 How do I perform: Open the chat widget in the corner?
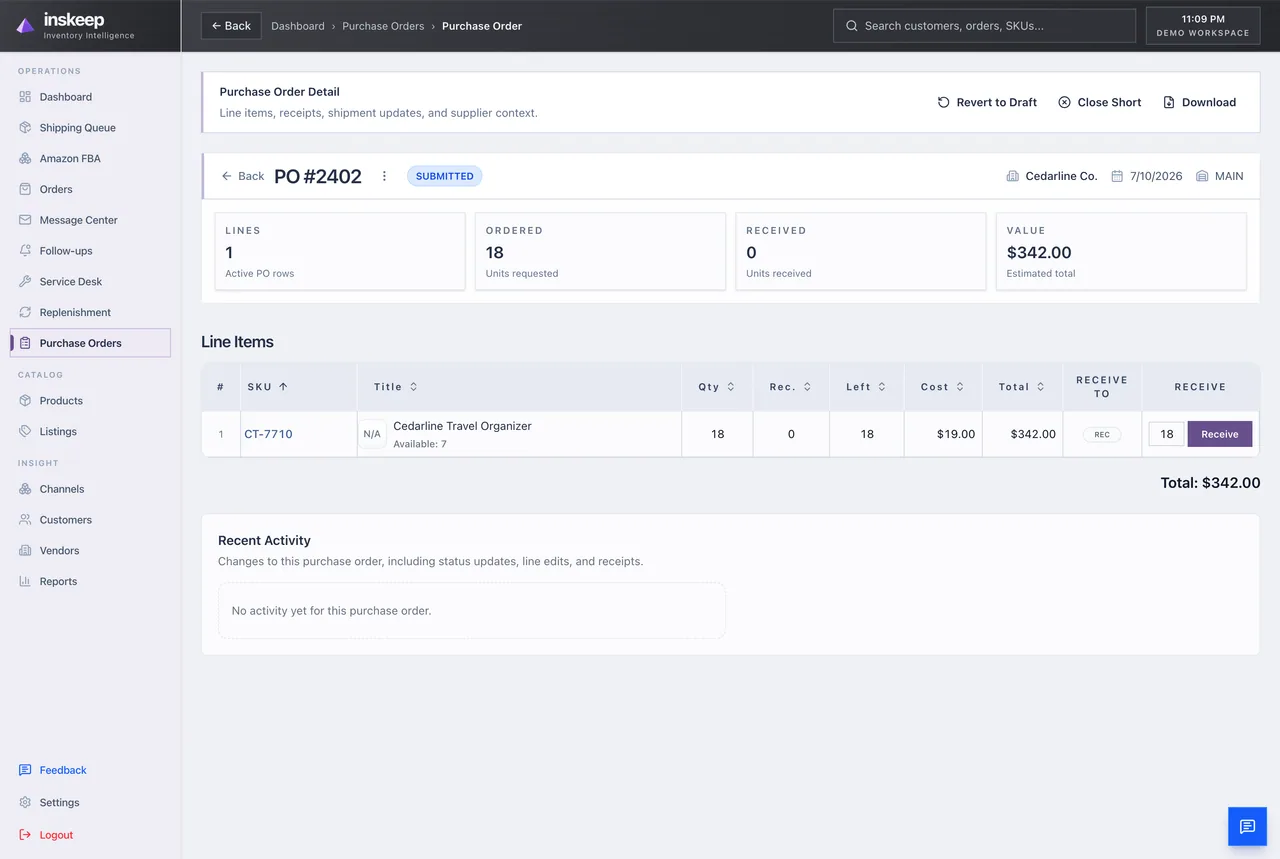click(x=1247, y=826)
